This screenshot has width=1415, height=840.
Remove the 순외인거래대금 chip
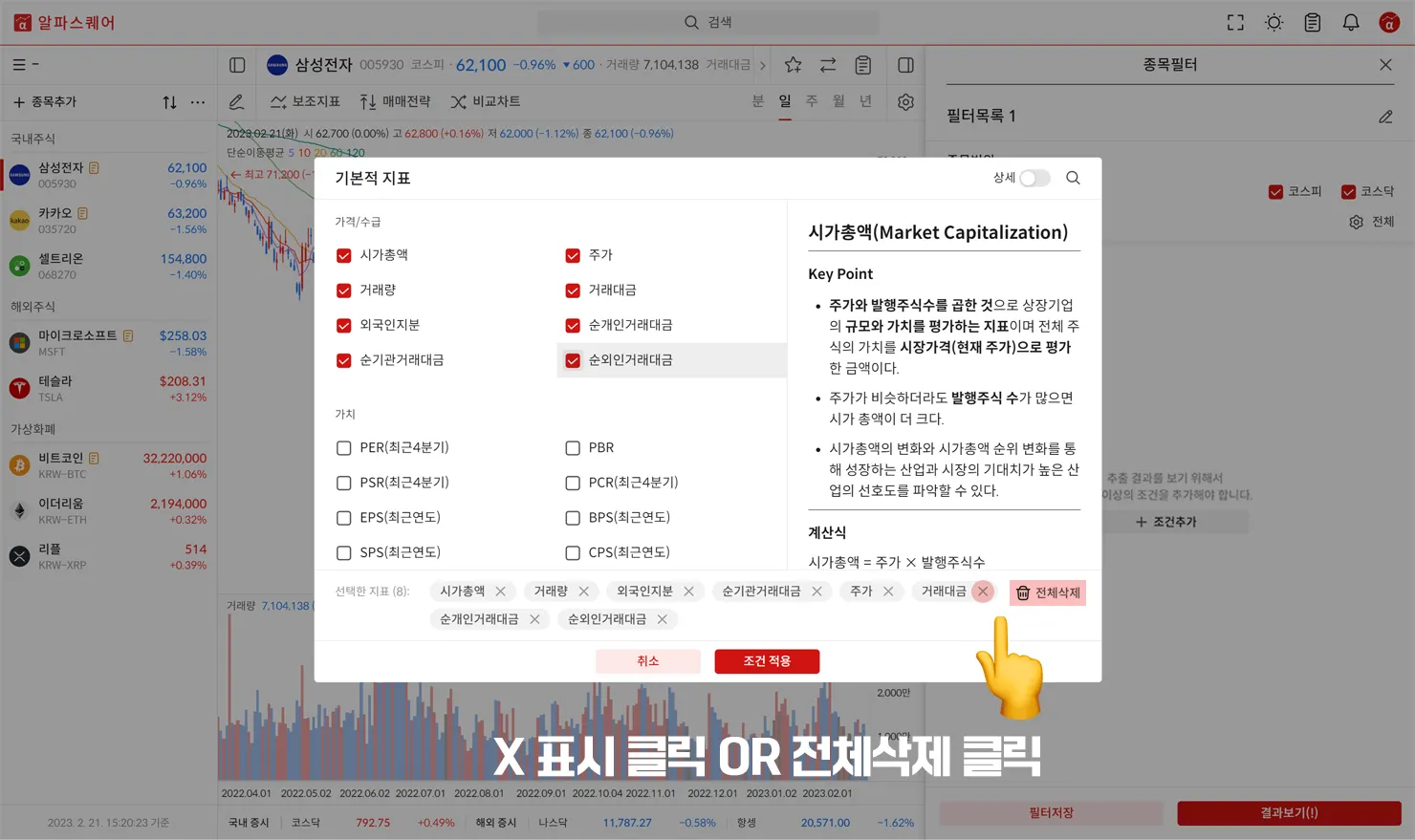click(x=662, y=619)
